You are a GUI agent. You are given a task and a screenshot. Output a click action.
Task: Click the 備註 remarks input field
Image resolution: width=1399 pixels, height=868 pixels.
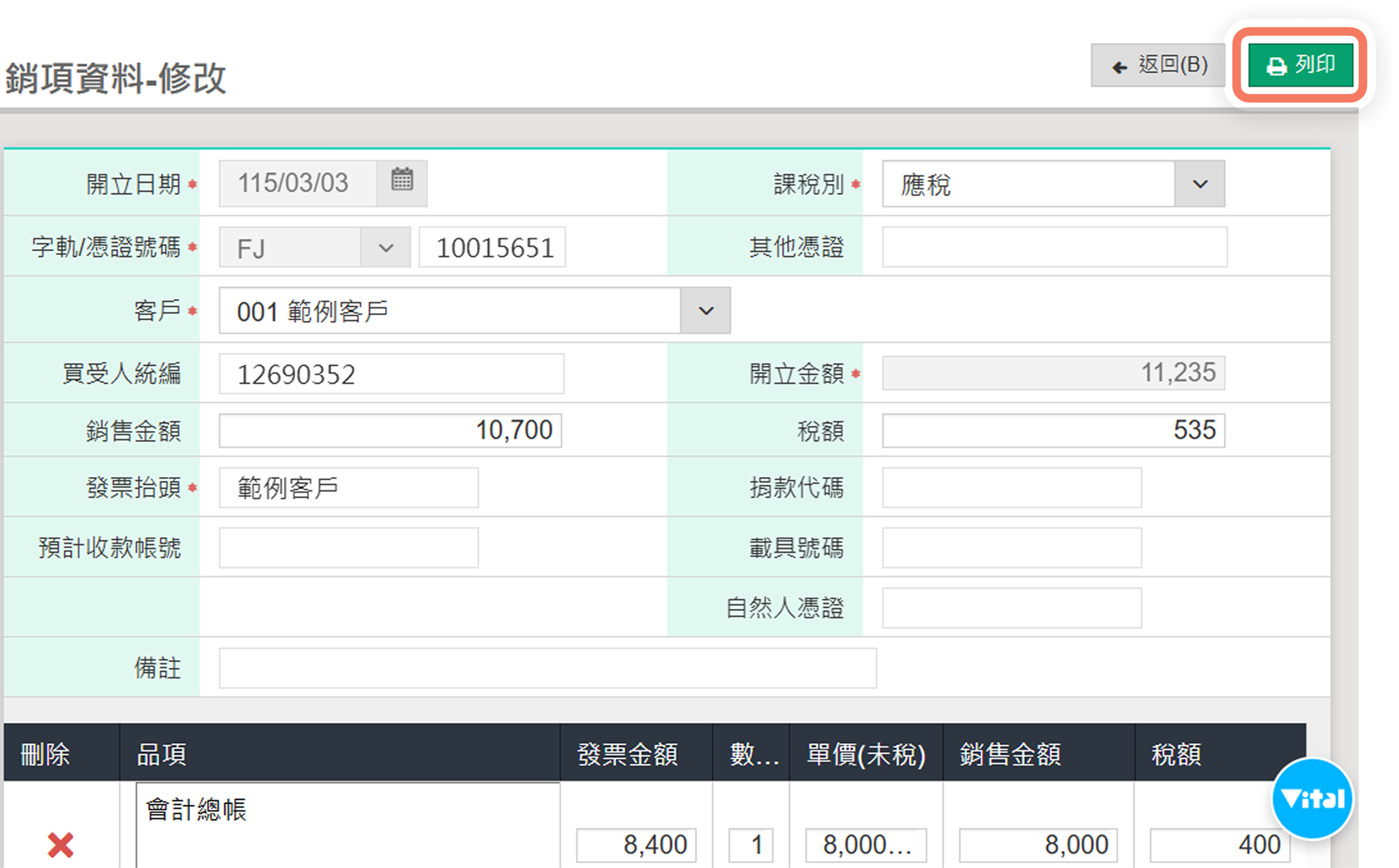click(547, 668)
